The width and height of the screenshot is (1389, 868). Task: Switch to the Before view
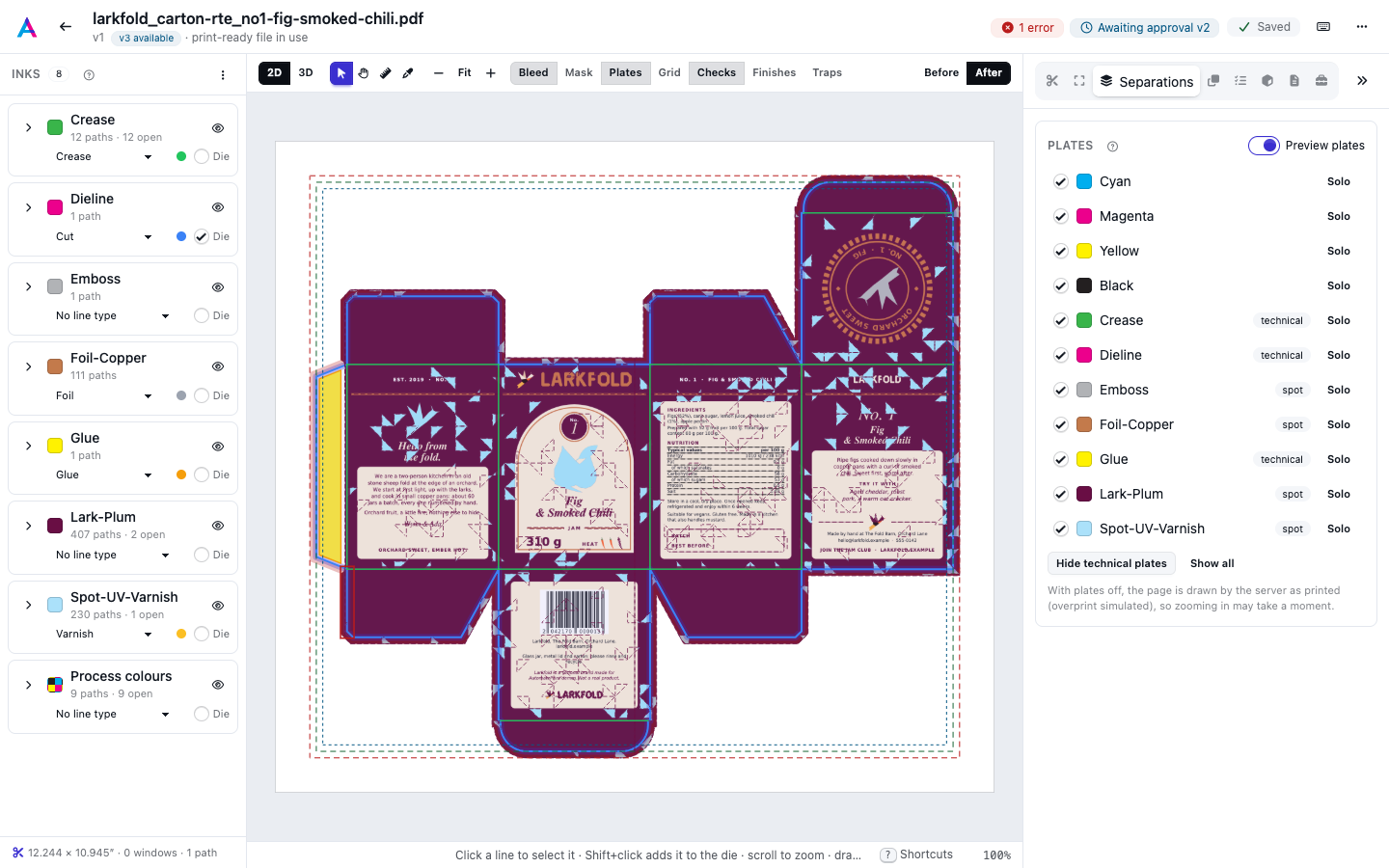[941, 73]
